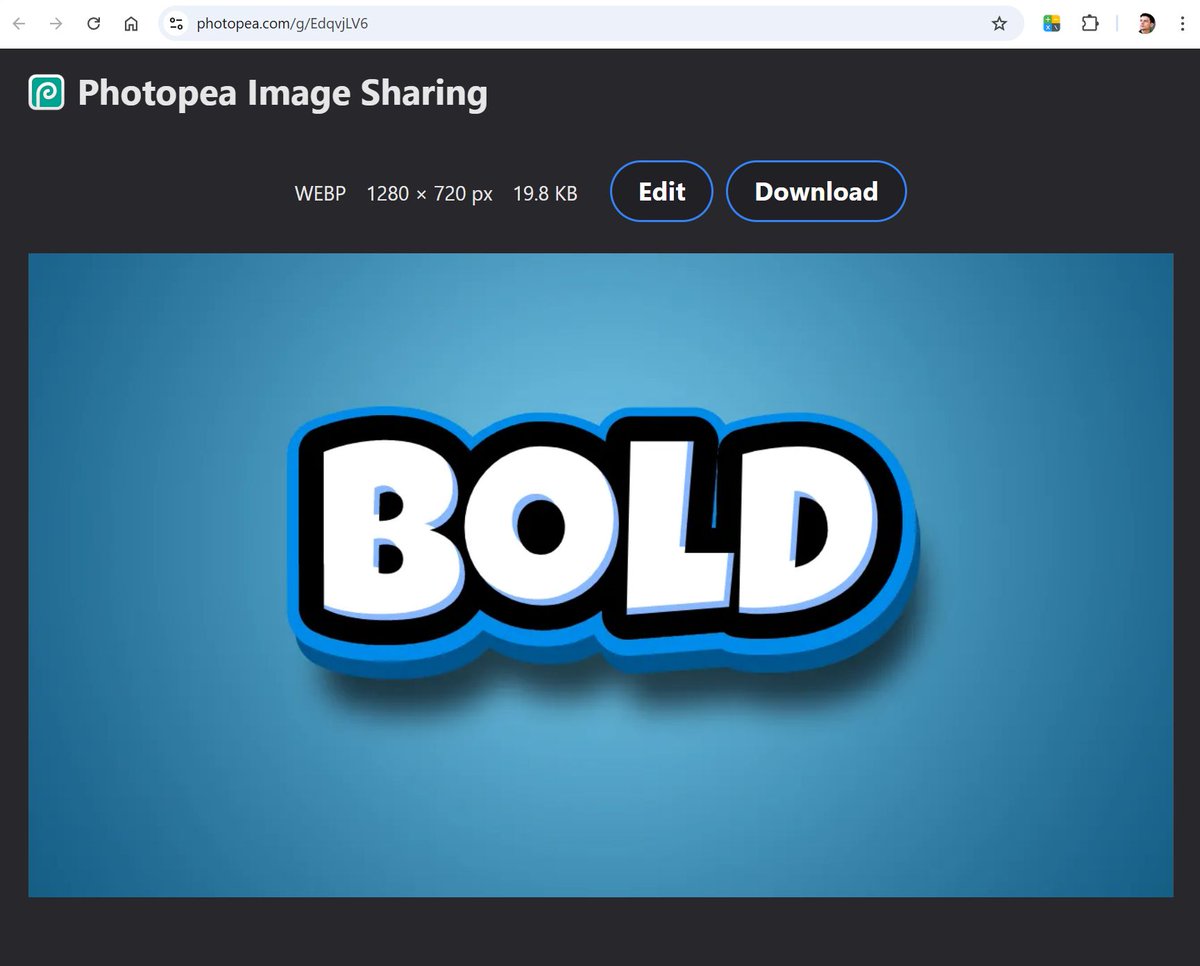Click the Photopea logo icon
1200x966 pixels.
46,92
